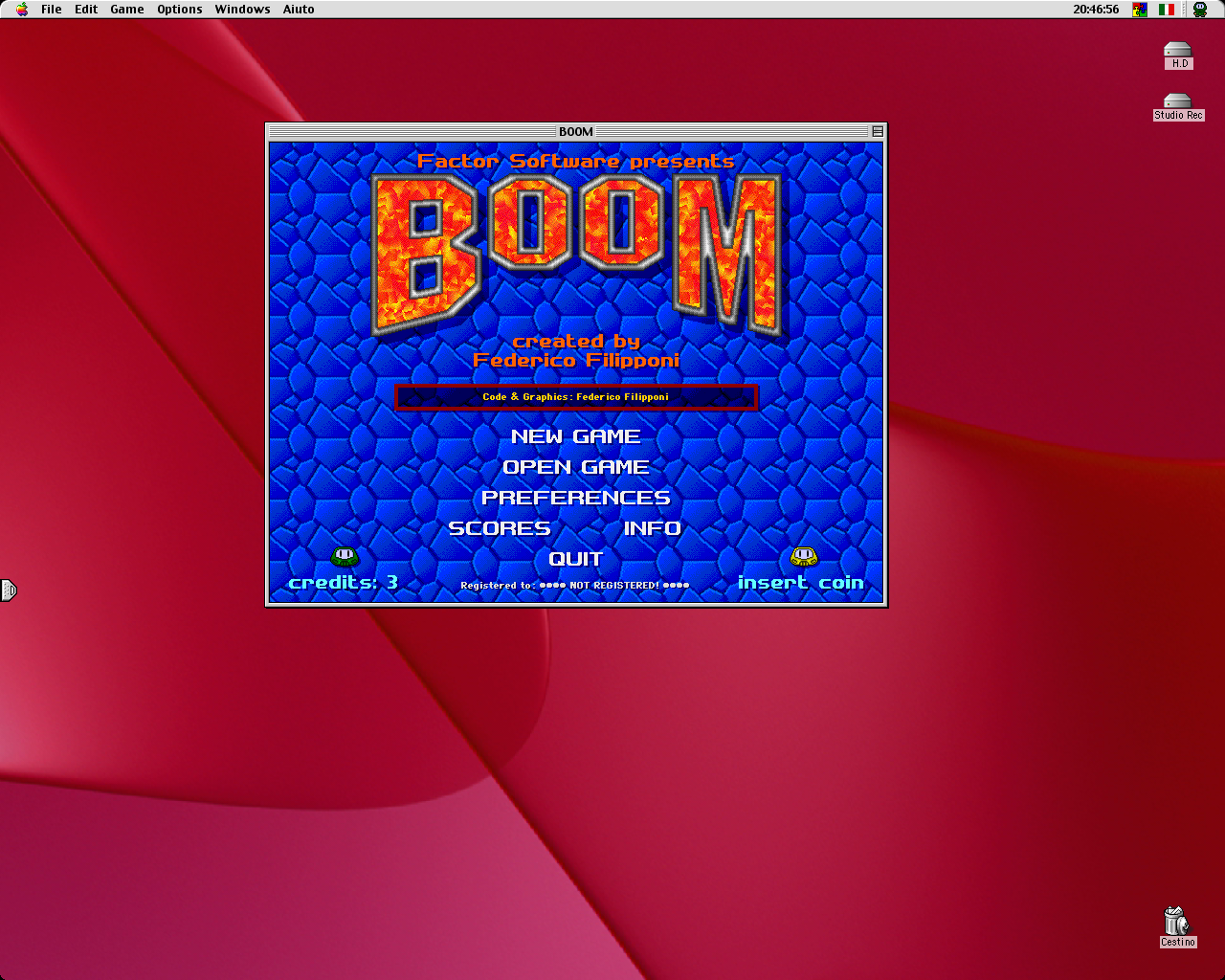Click the scrolling credits banner
This screenshot has width=1225, height=980.
click(576, 397)
